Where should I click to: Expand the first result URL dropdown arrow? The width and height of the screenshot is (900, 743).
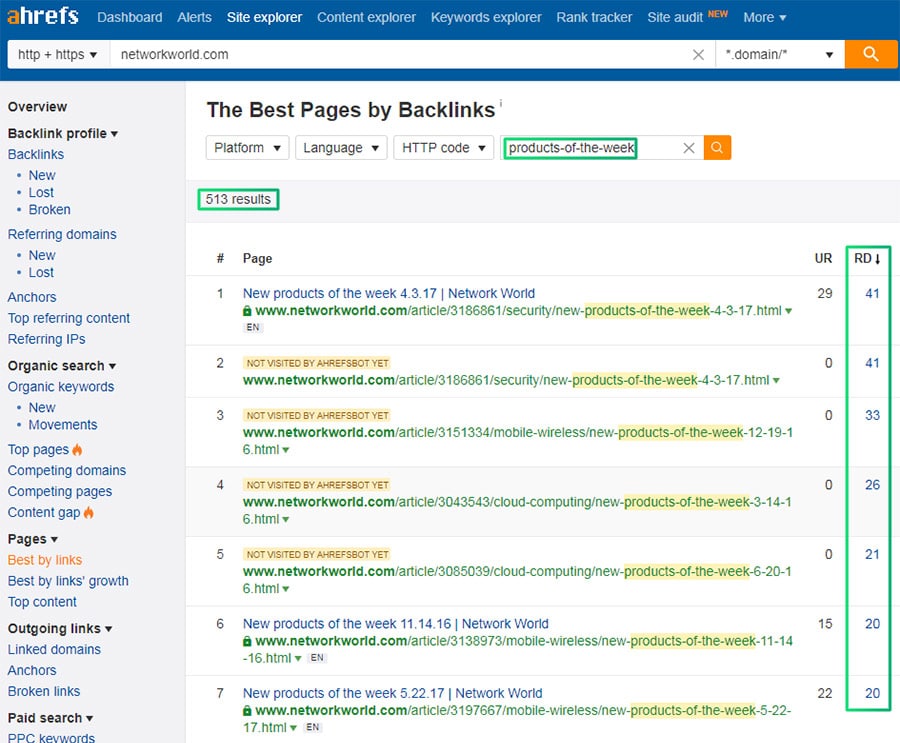(789, 311)
